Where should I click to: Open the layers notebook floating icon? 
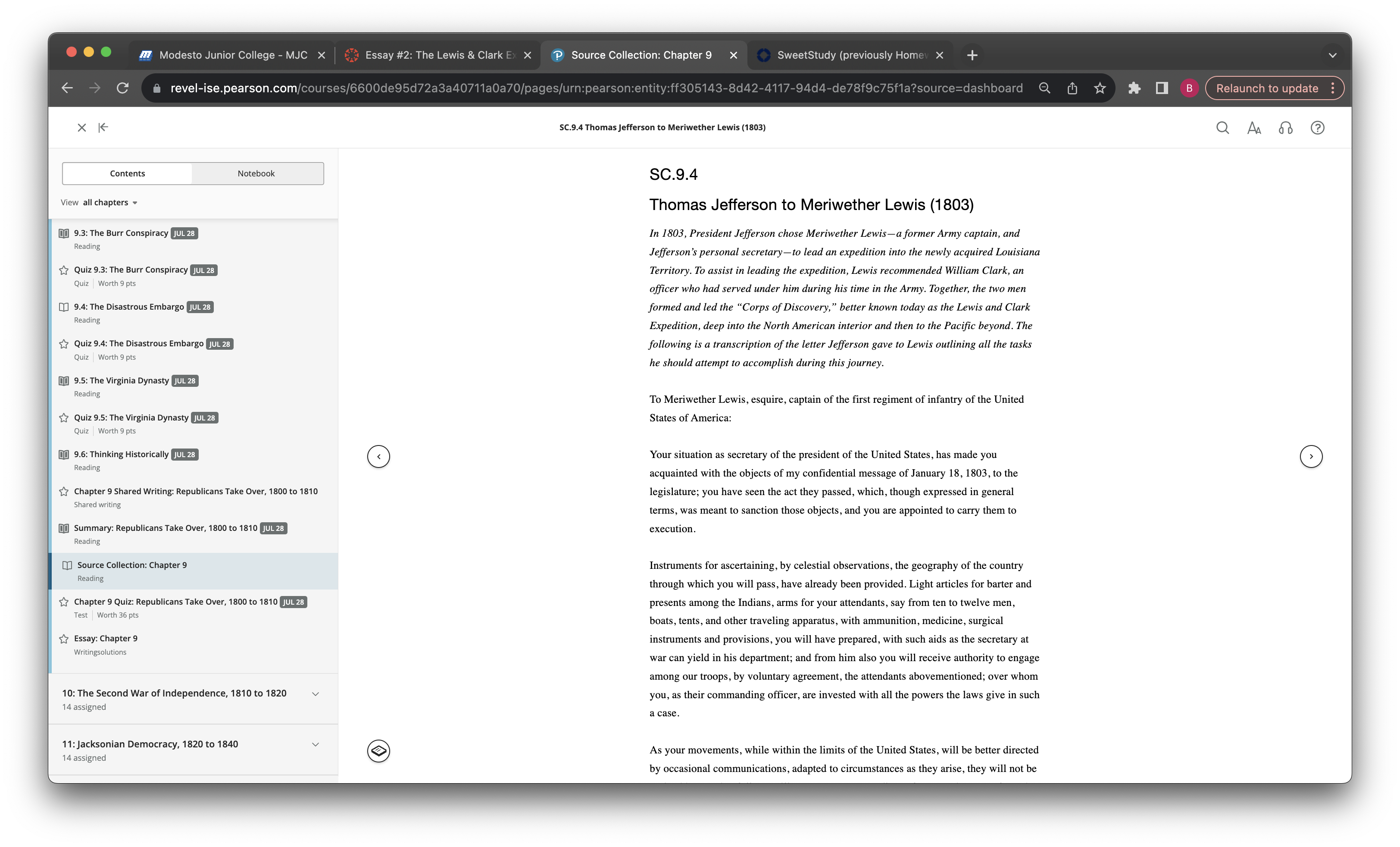pos(378,750)
